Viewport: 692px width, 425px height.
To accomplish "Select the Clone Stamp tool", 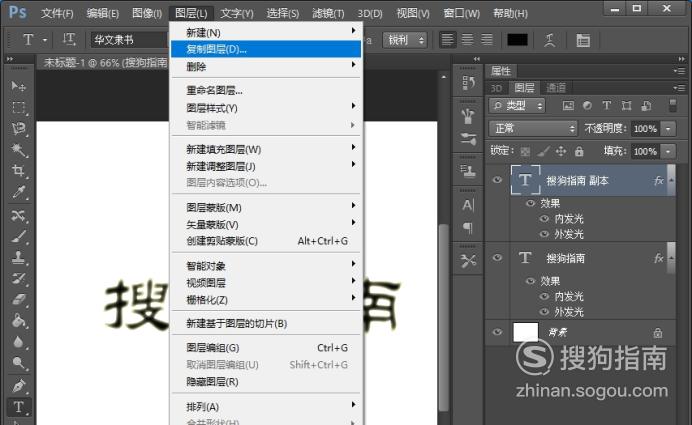I will pyautogui.click(x=18, y=257).
